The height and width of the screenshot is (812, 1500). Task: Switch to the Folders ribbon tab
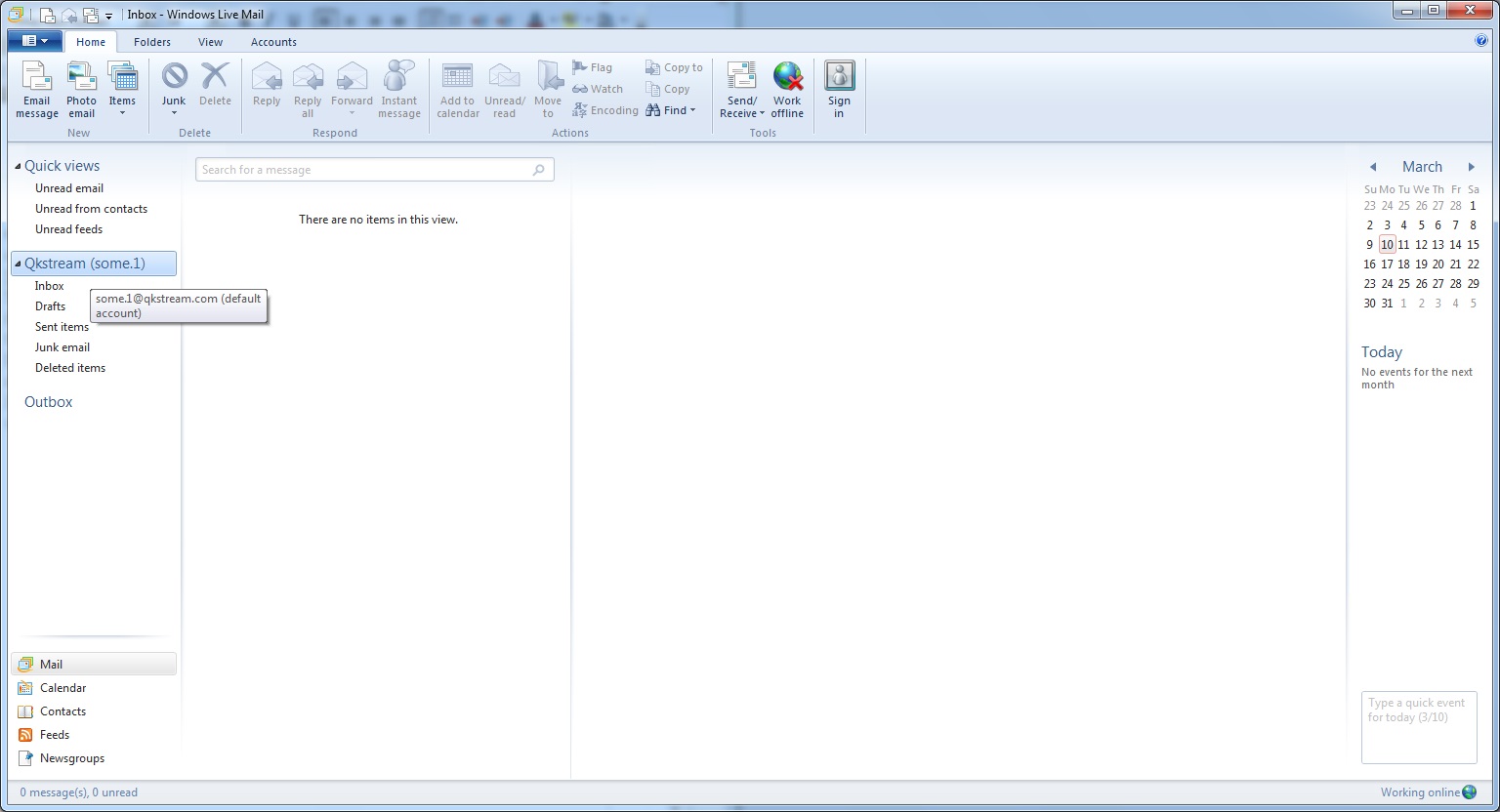[x=152, y=42]
